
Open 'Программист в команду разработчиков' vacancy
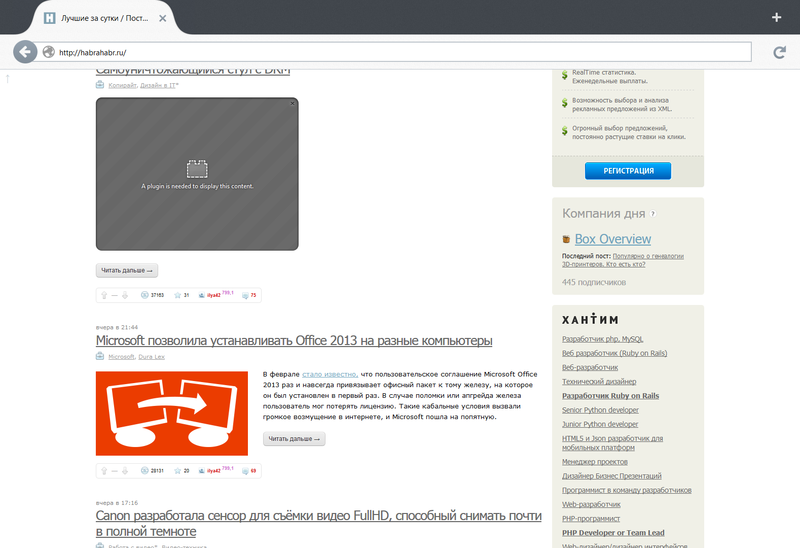click(x=627, y=490)
